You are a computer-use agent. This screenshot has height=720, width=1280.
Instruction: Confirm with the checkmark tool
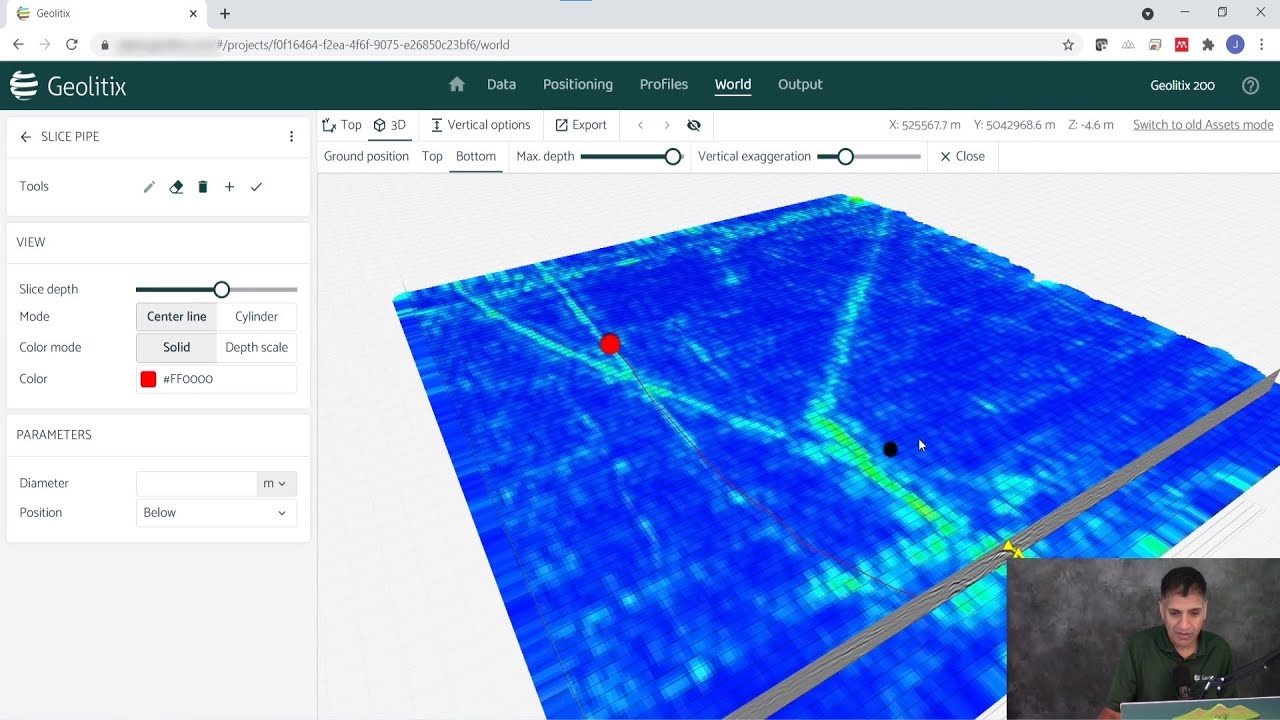coord(256,187)
